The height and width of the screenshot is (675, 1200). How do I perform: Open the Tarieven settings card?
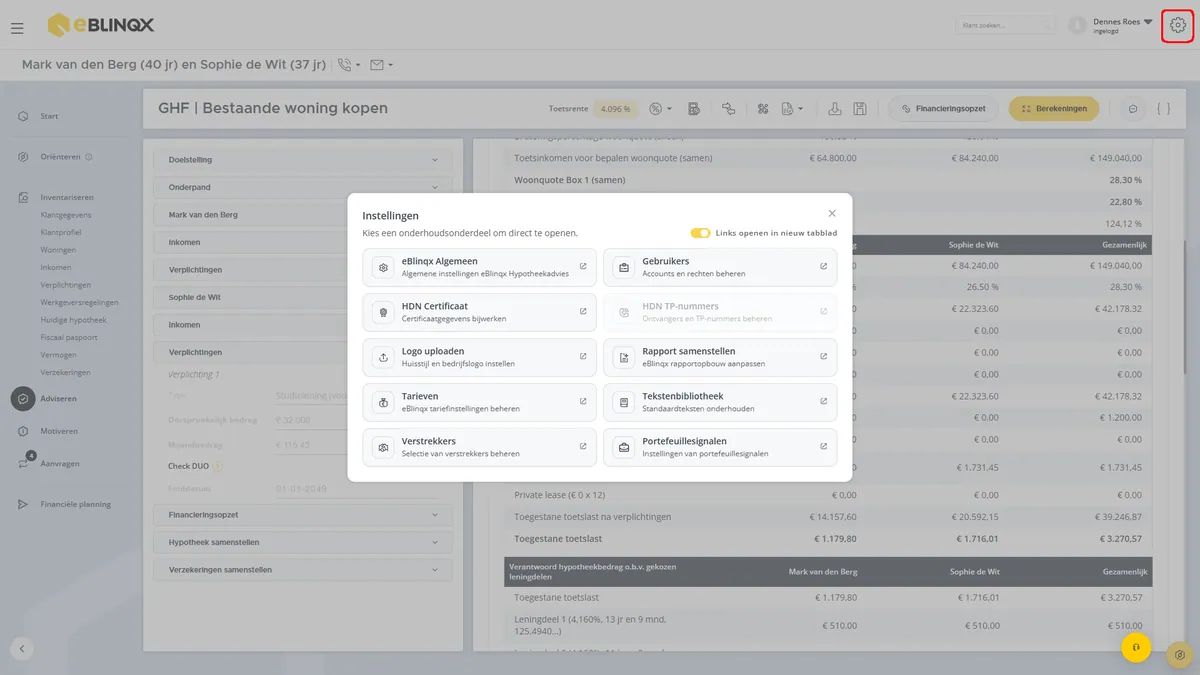pos(479,402)
